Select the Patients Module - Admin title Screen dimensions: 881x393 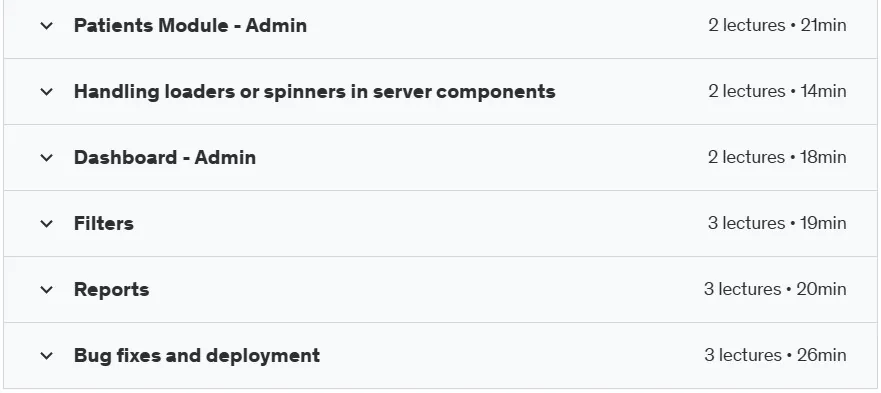click(x=190, y=25)
